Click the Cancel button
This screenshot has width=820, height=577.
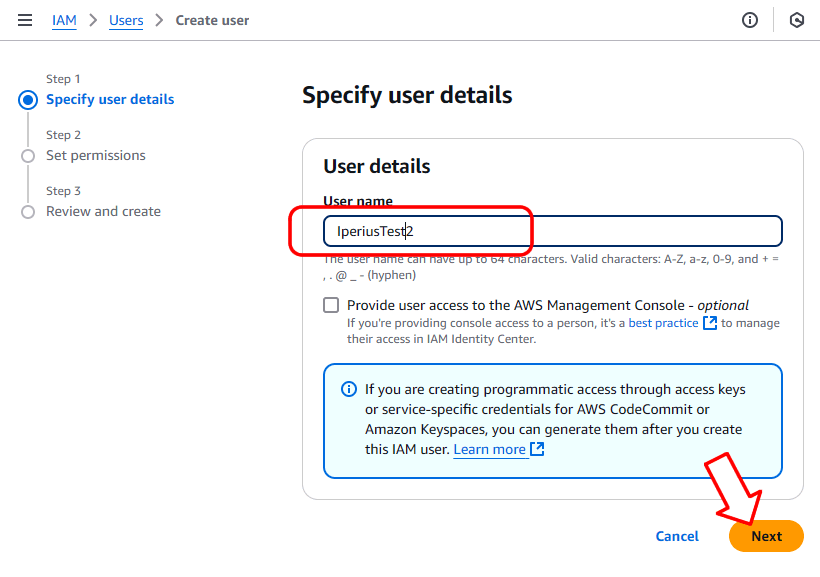pyautogui.click(x=677, y=536)
